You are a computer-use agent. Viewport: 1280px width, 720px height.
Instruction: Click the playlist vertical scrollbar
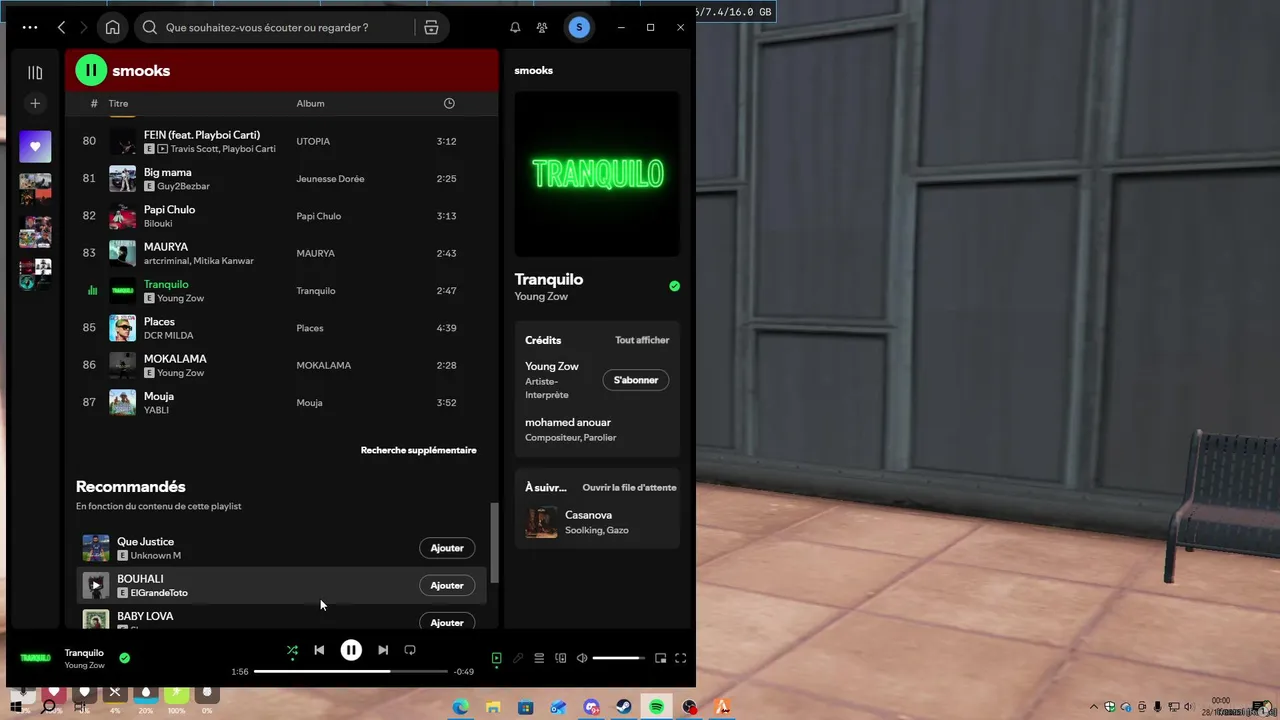coord(494,543)
